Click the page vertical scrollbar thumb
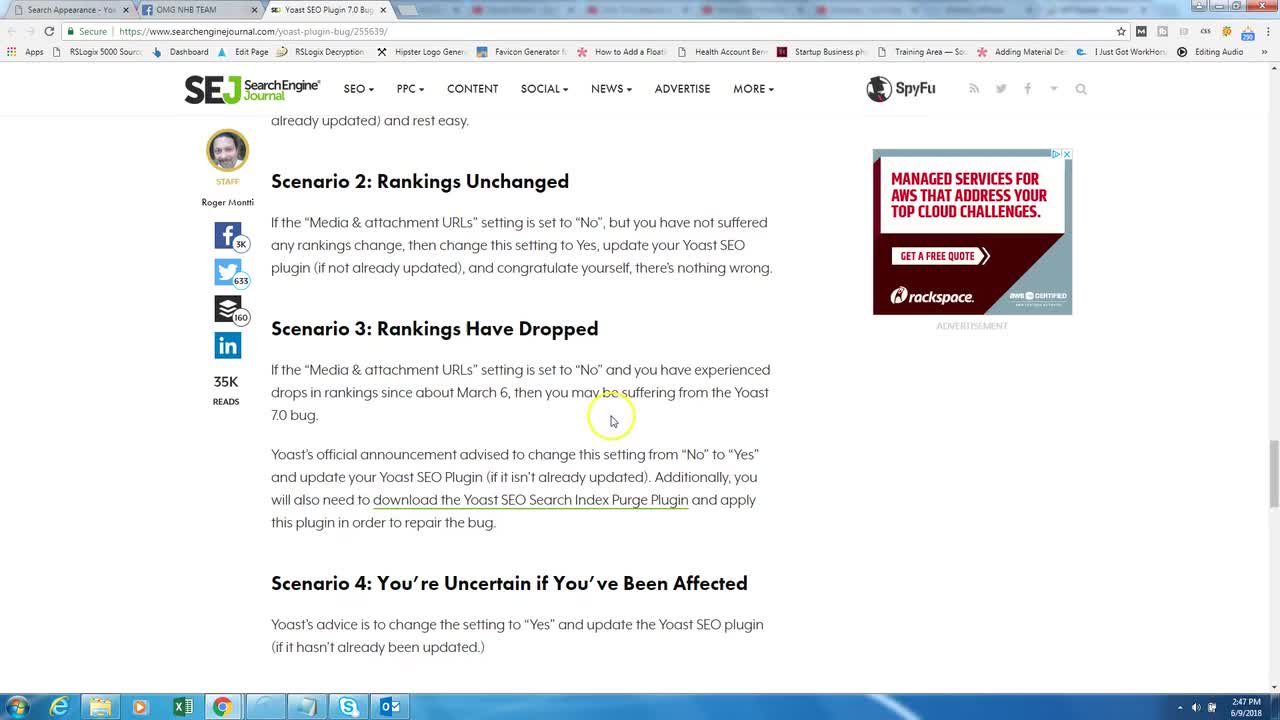Viewport: 1280px width, 720px height. (x=1273, y=474)
